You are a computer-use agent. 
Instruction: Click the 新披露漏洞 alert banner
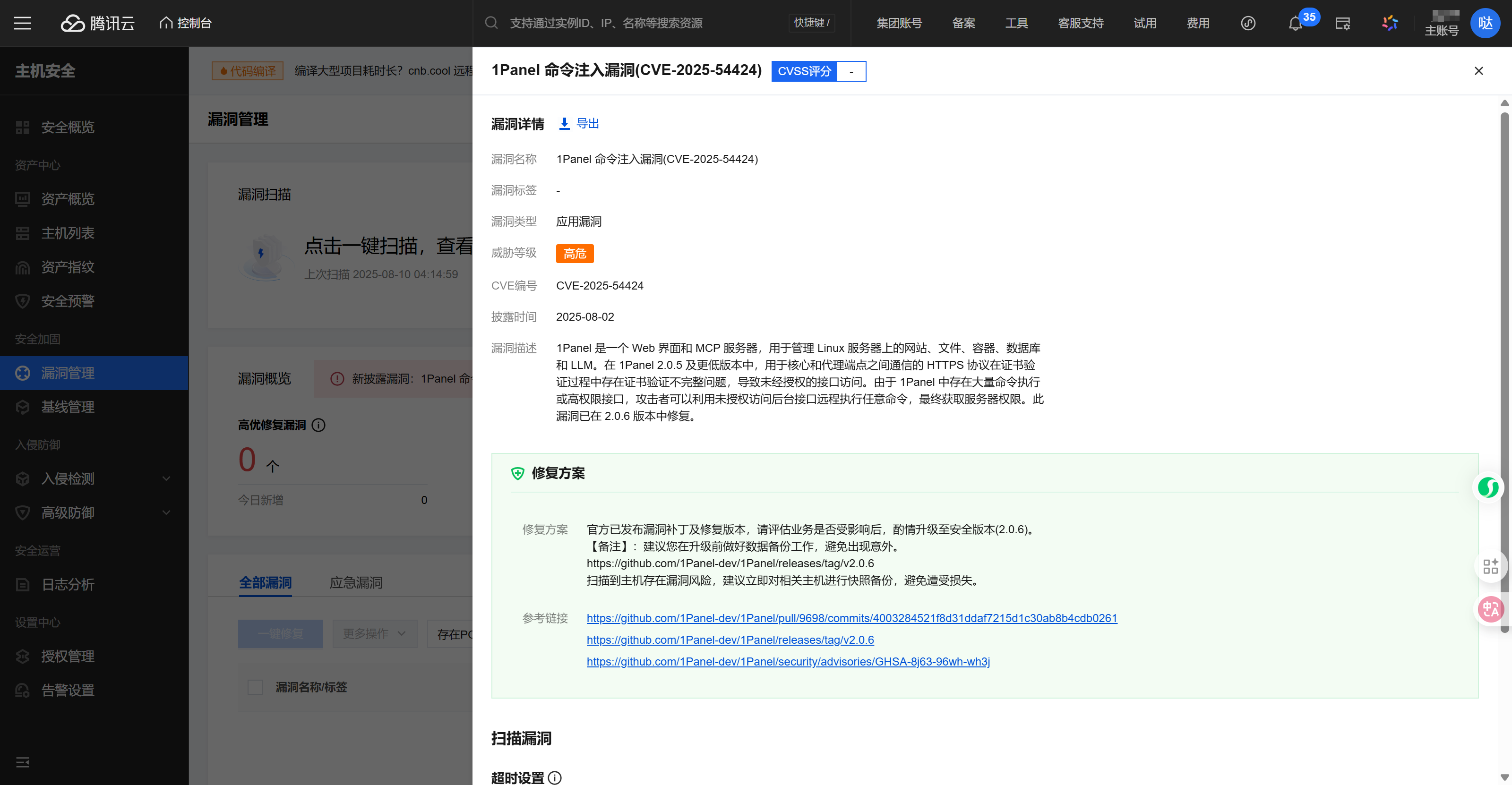[393, 379]
